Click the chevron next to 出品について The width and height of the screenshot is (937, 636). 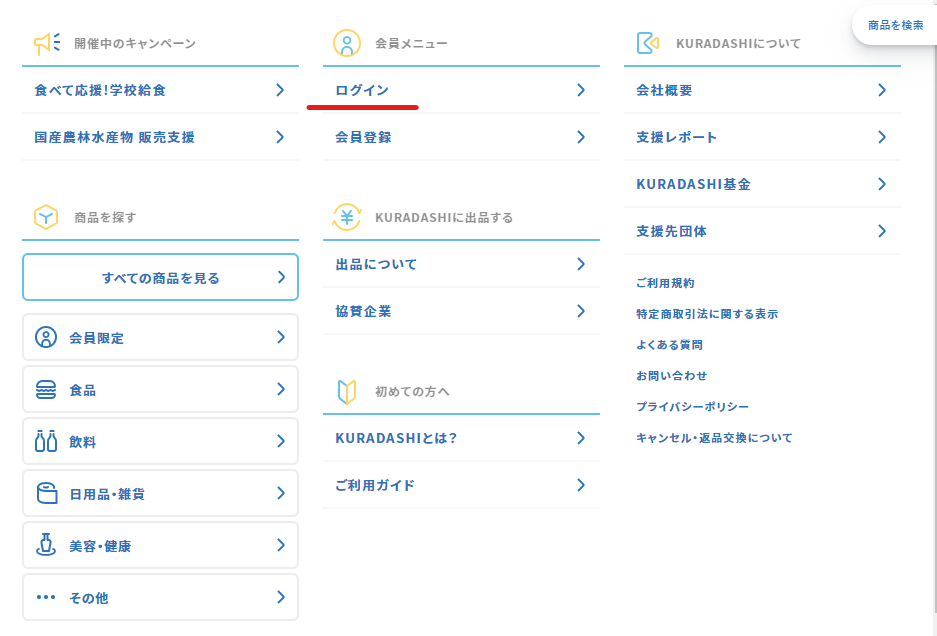pyautogui.click(x=581, y=264)
